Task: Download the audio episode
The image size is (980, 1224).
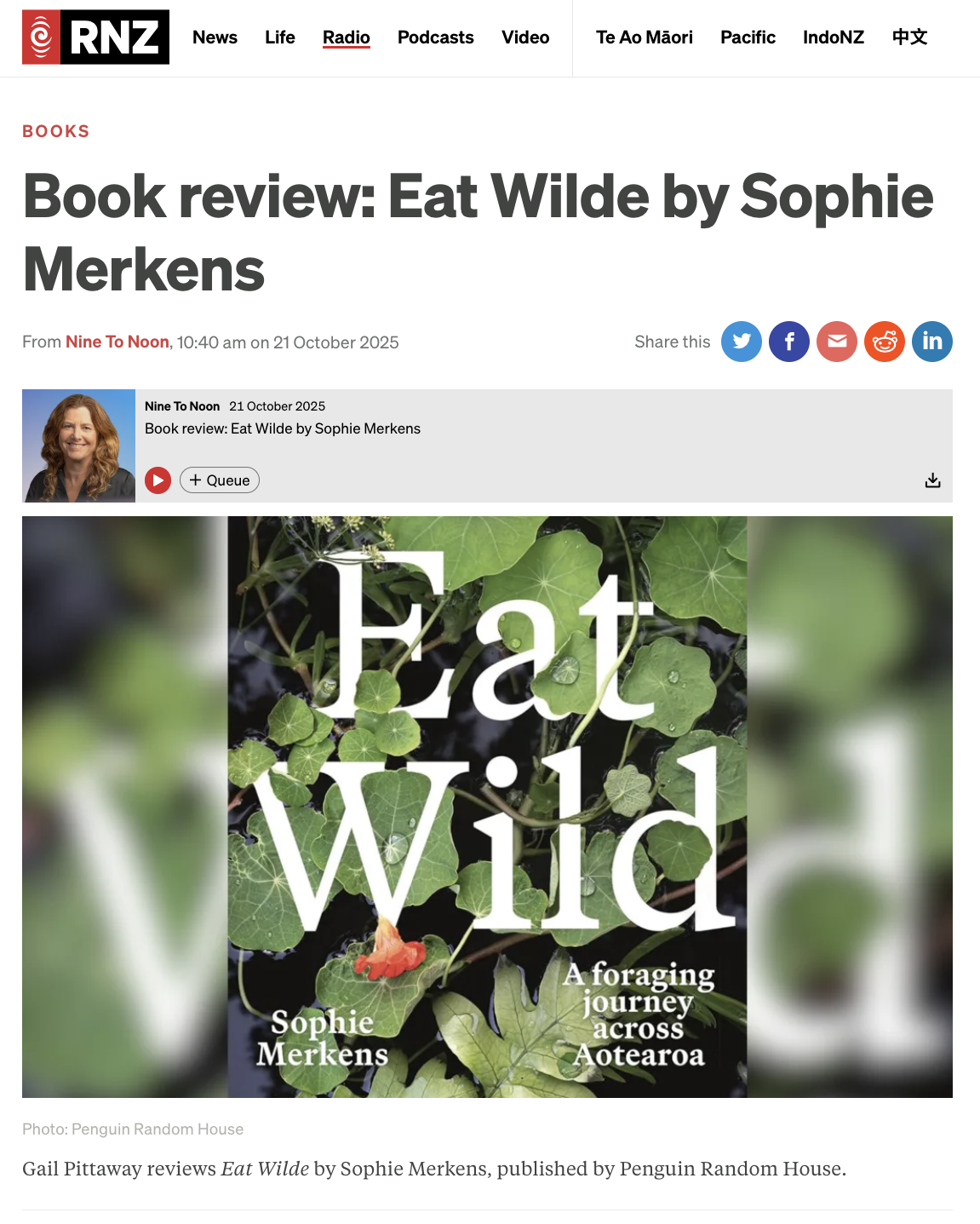Action: pos(933,480)
